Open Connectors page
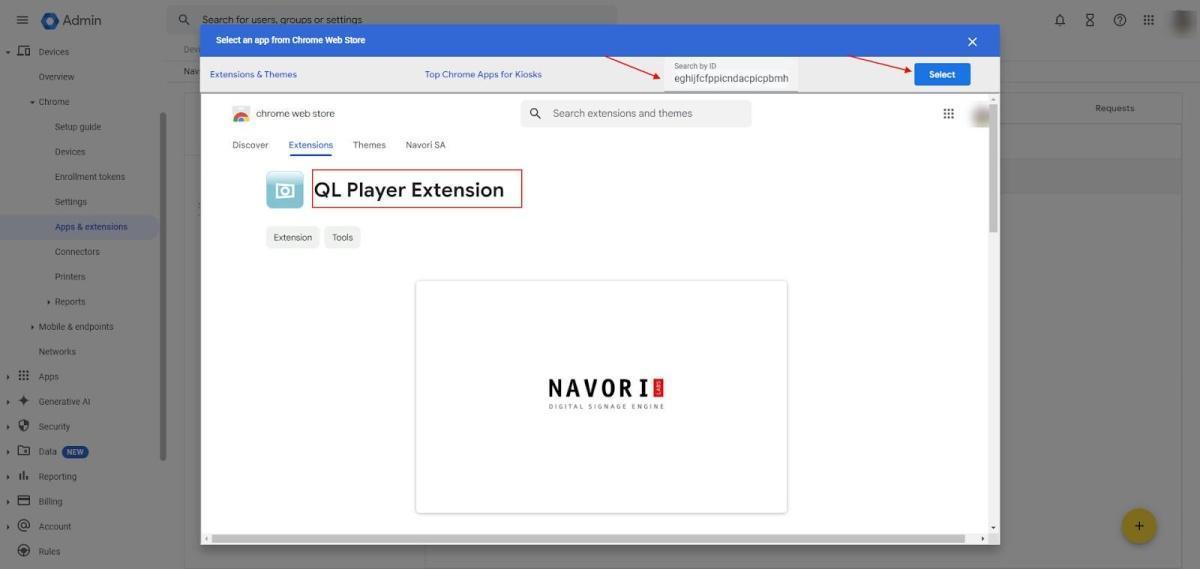Image resolution: width=1200 pixels, height=569 pixels. [x=77, y=252]
